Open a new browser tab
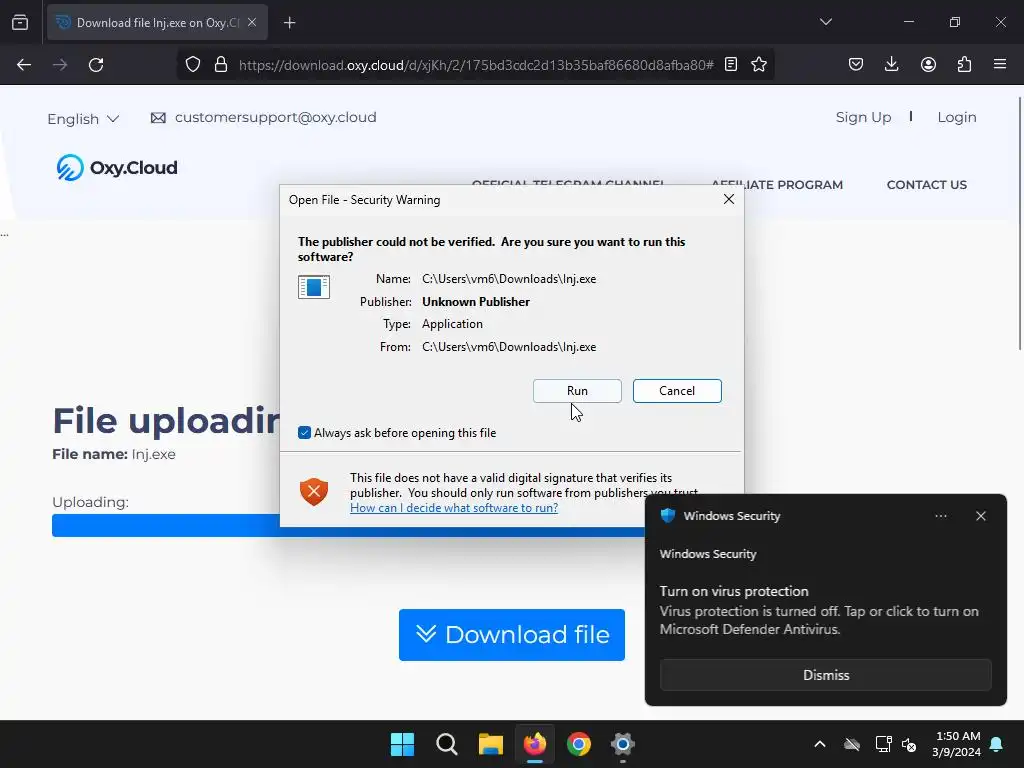This screenshot has width=1024, height=768. point(289,23)
